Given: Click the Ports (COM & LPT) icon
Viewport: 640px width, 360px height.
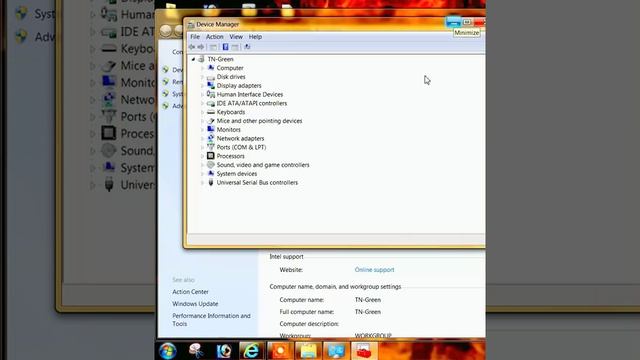Looking at the screenshot, I should pos(211,147).
